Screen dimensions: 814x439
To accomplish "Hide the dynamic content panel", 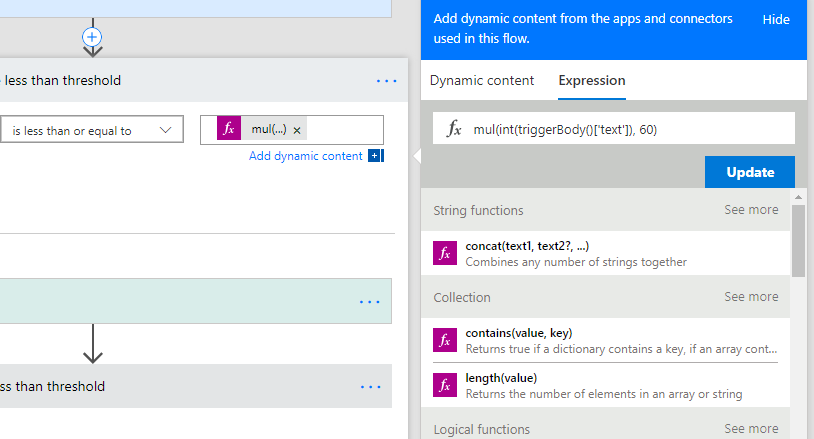I will pyautogui.click(x=776, y=20).
